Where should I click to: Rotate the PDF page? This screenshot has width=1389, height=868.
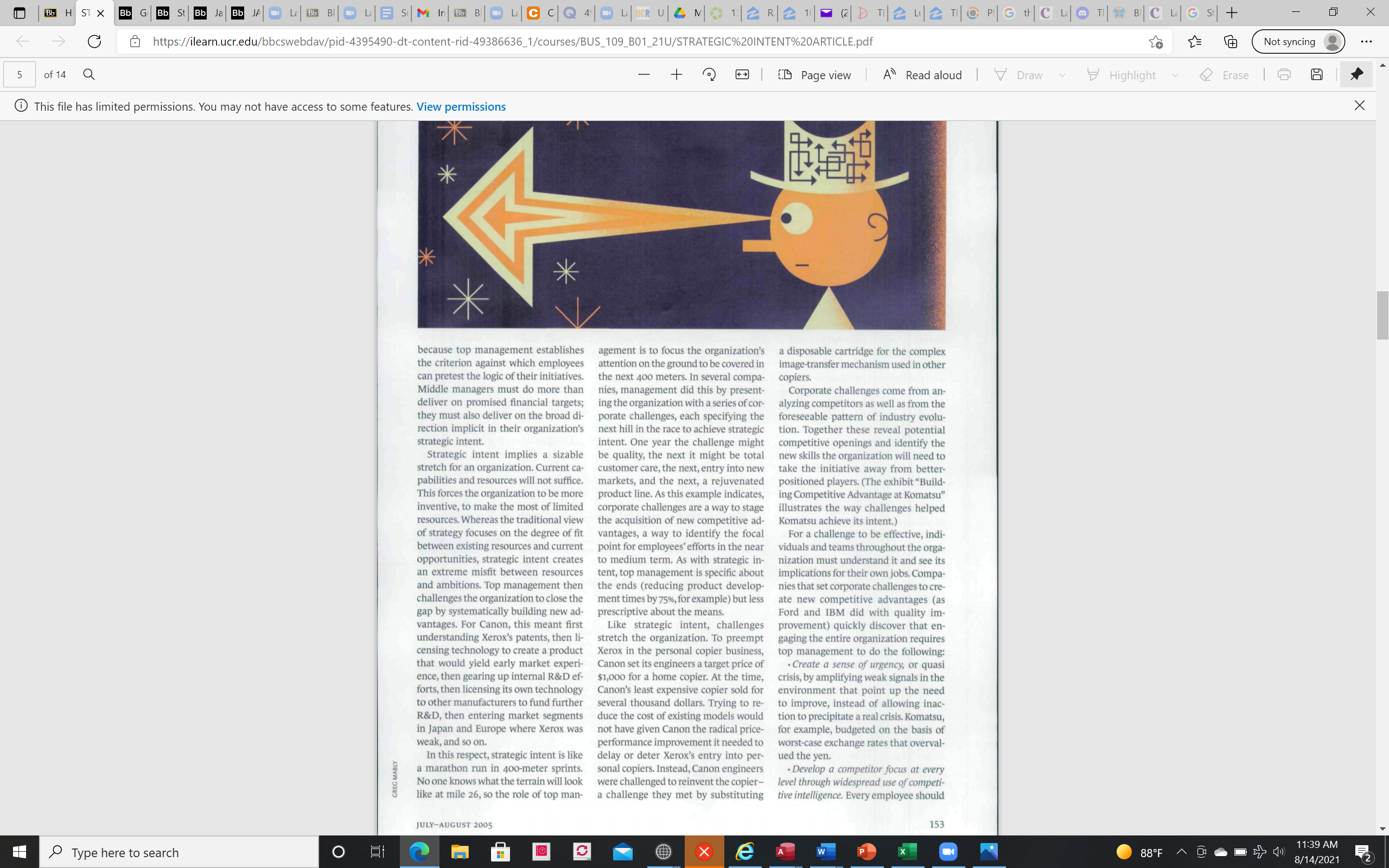(x=710, y=75)
